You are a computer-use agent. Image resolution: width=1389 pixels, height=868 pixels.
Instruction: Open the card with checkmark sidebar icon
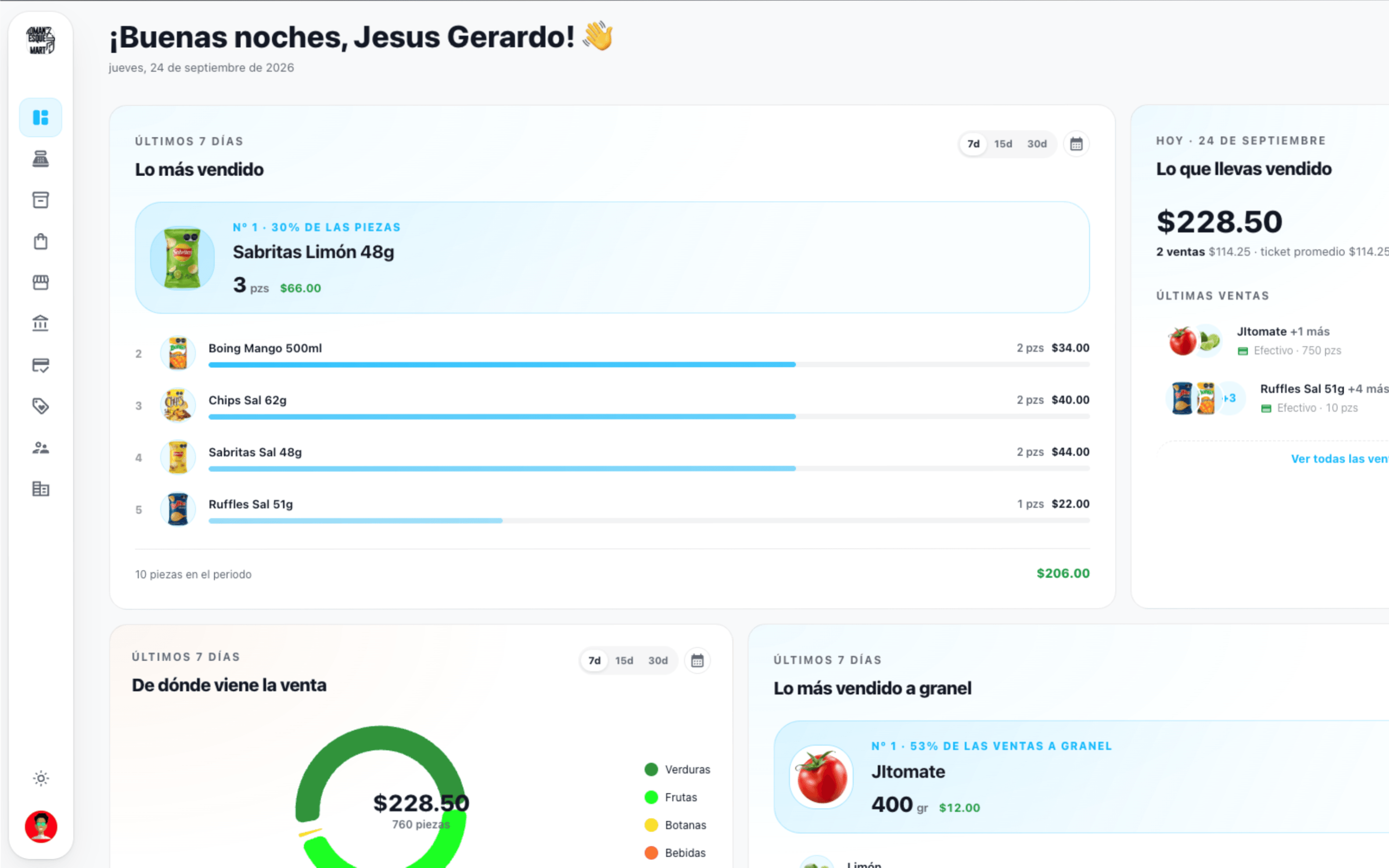(x=41, y=365)
